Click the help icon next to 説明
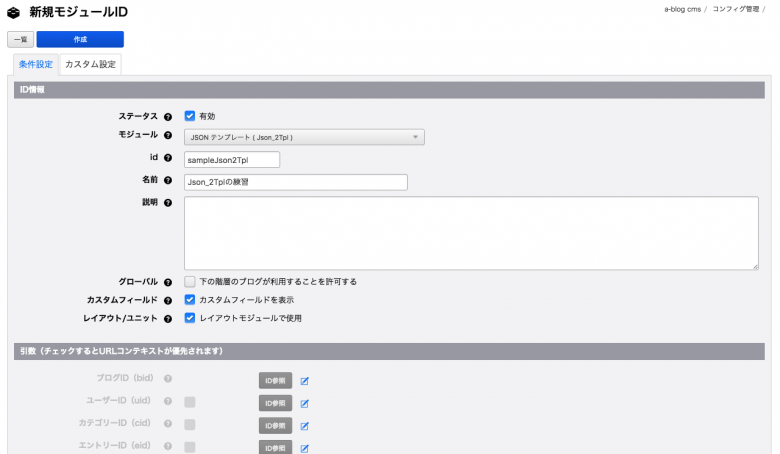 coord(168,202)
